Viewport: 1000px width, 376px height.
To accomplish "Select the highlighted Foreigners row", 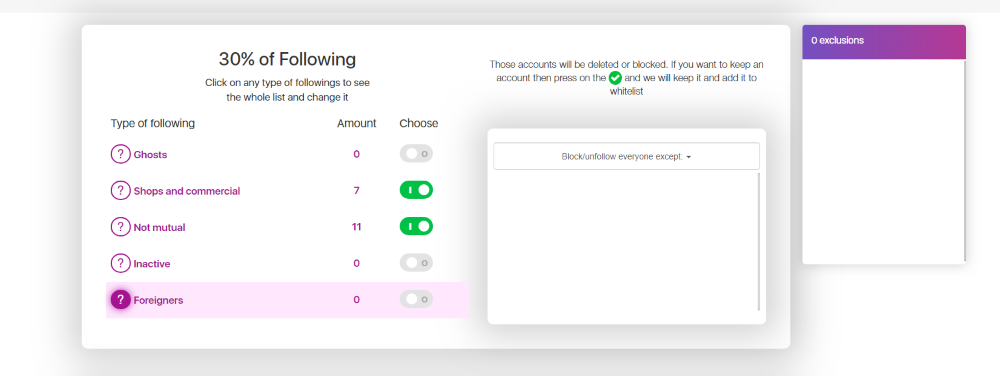I will click(288, 300).
